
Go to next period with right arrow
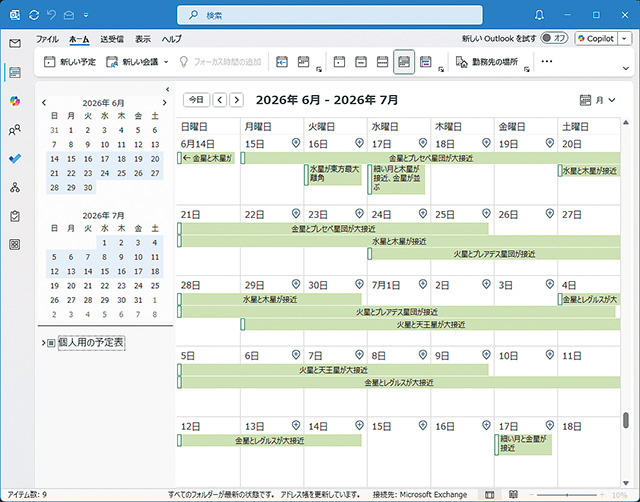click(236, 100)
